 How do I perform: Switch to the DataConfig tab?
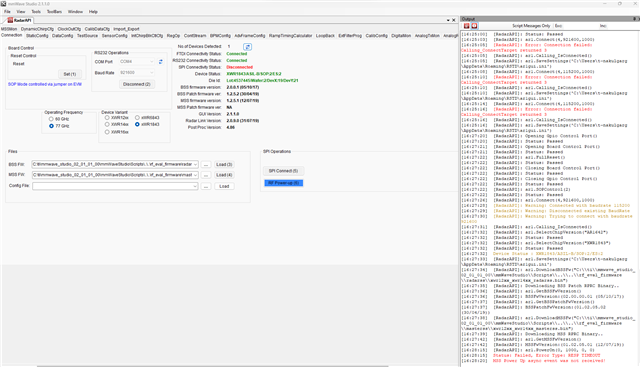pyautogui.click(x=62, y=36)
